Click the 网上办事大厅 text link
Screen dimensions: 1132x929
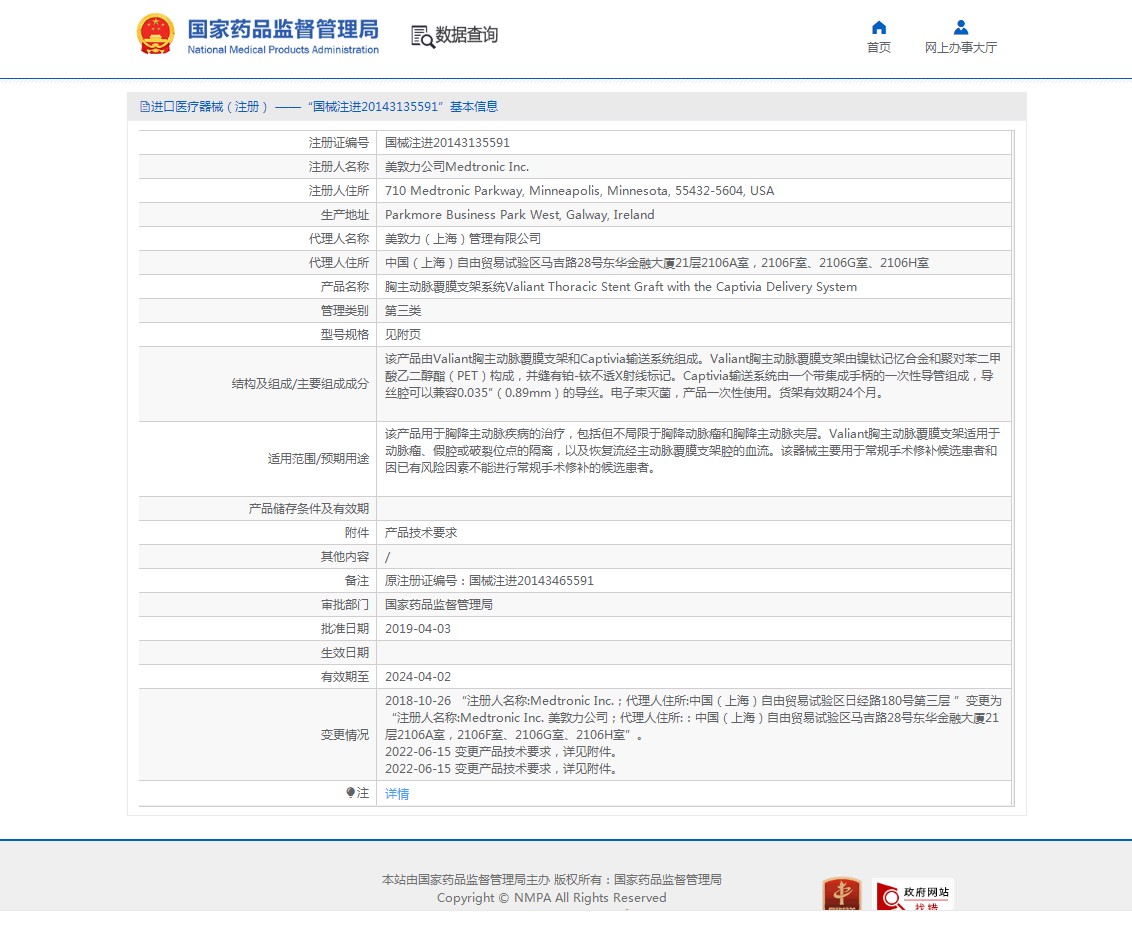tap(961, 48)
